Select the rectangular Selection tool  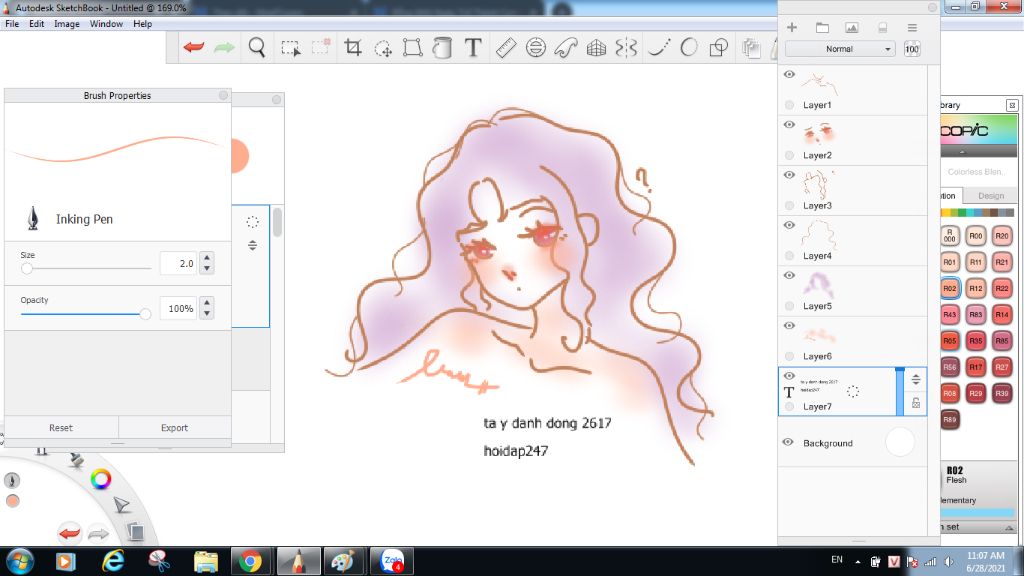[291, 48]
